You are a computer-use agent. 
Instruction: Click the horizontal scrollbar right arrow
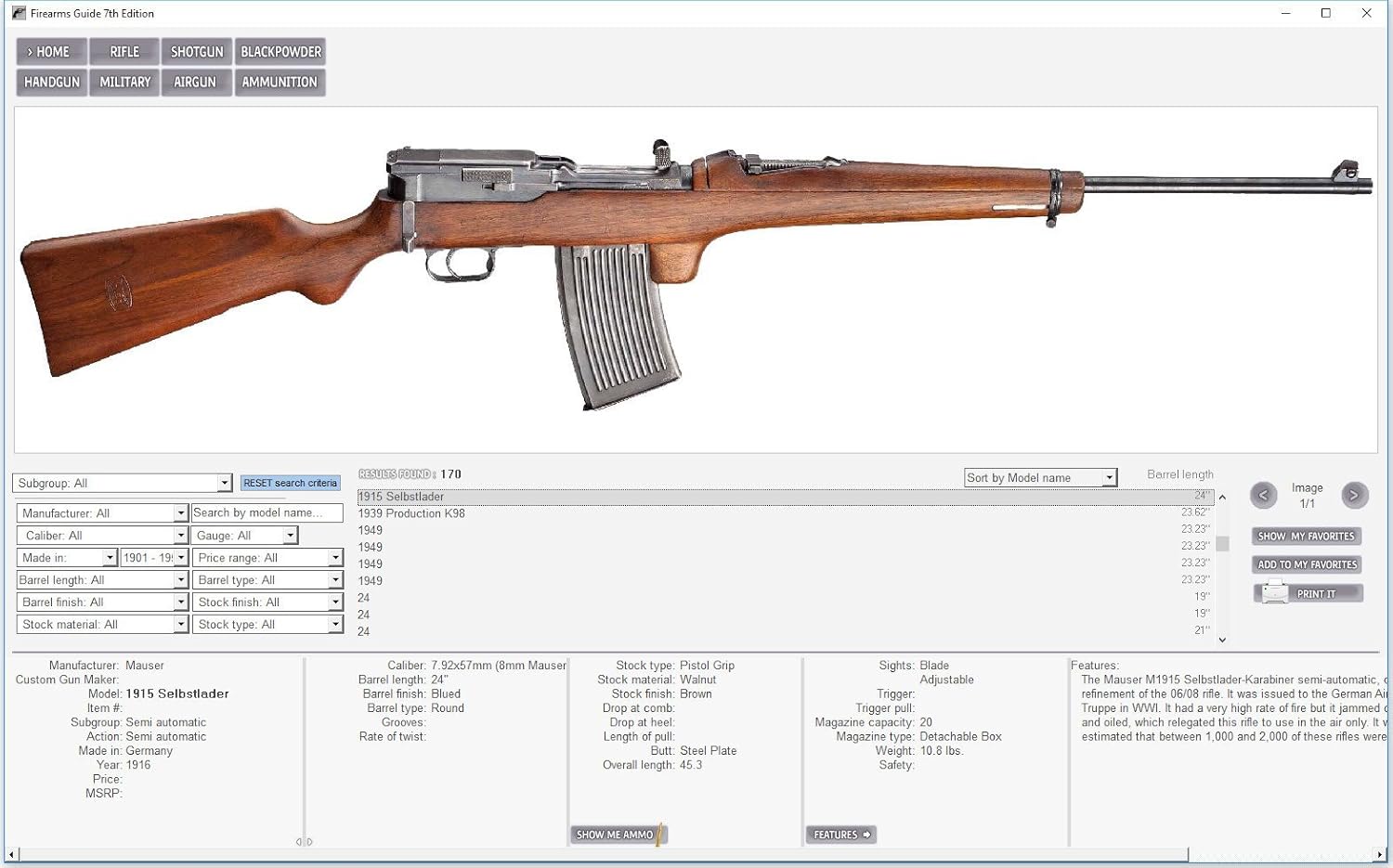(1380, 854)
